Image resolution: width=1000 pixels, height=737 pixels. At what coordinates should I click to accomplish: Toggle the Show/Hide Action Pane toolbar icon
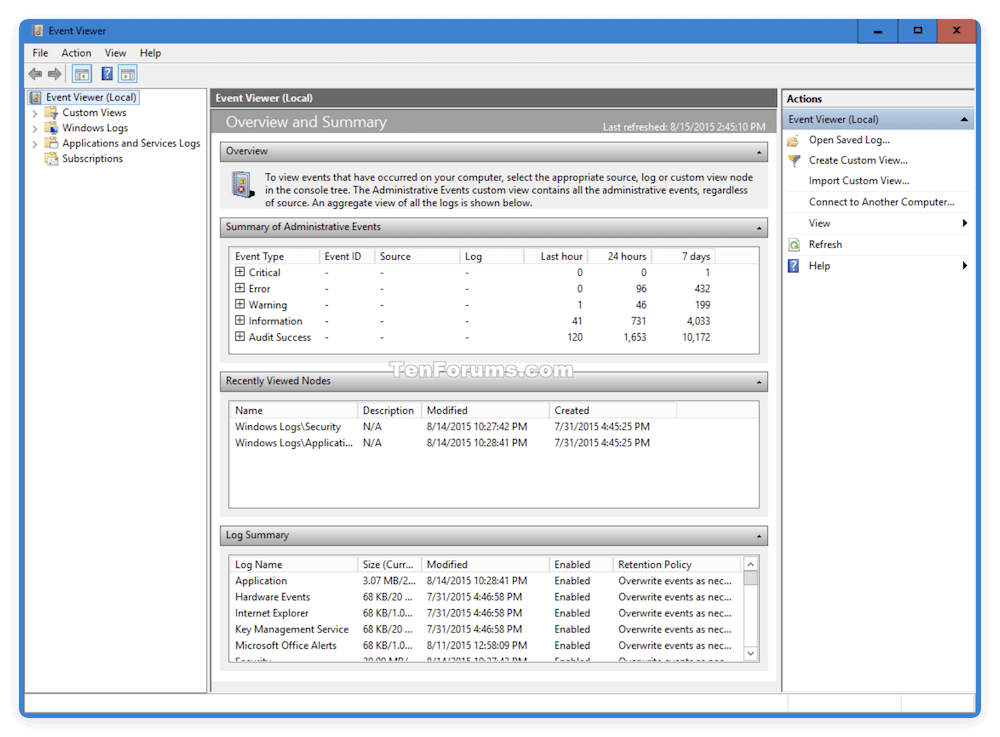click(x=128, y=73)
